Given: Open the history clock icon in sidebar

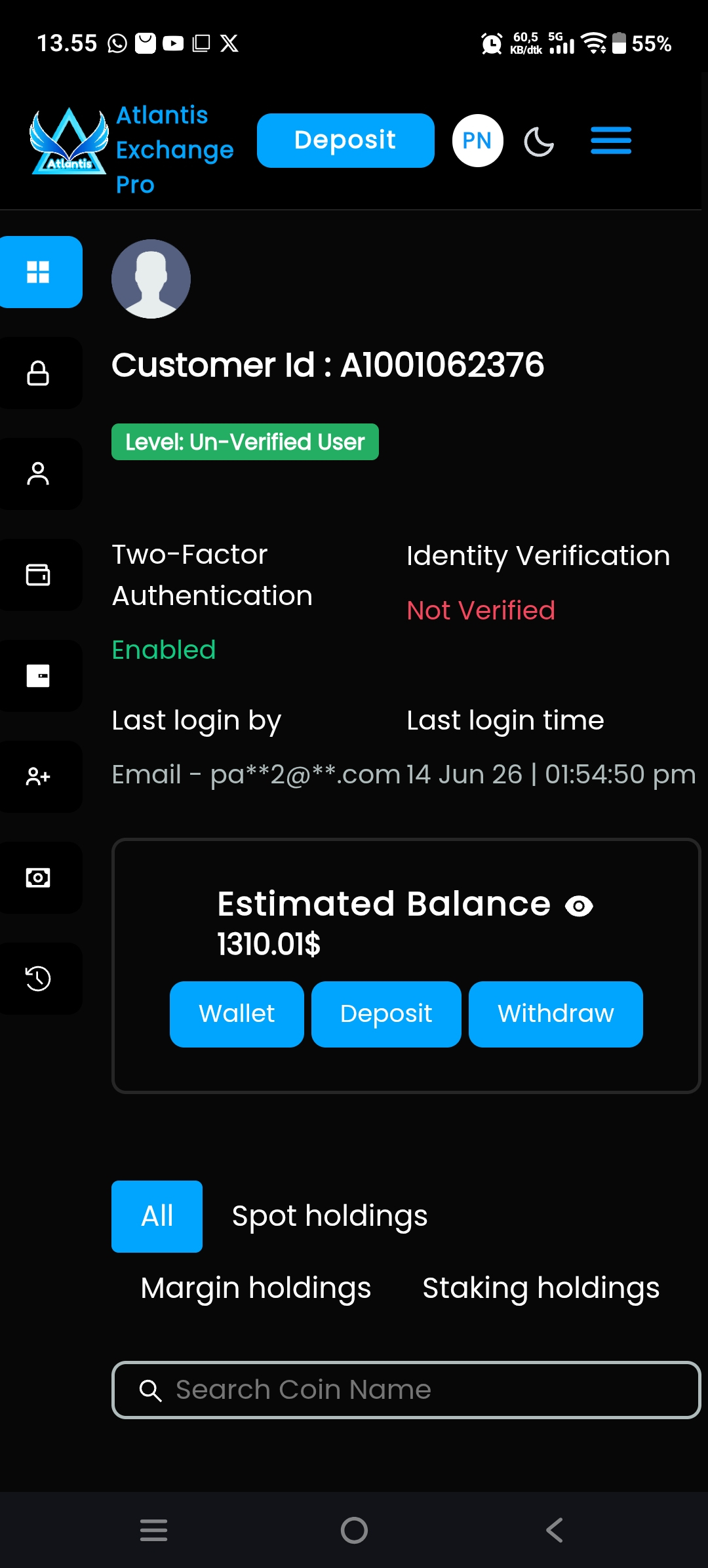Looking at the screenshot, I should tap(38, 979).
